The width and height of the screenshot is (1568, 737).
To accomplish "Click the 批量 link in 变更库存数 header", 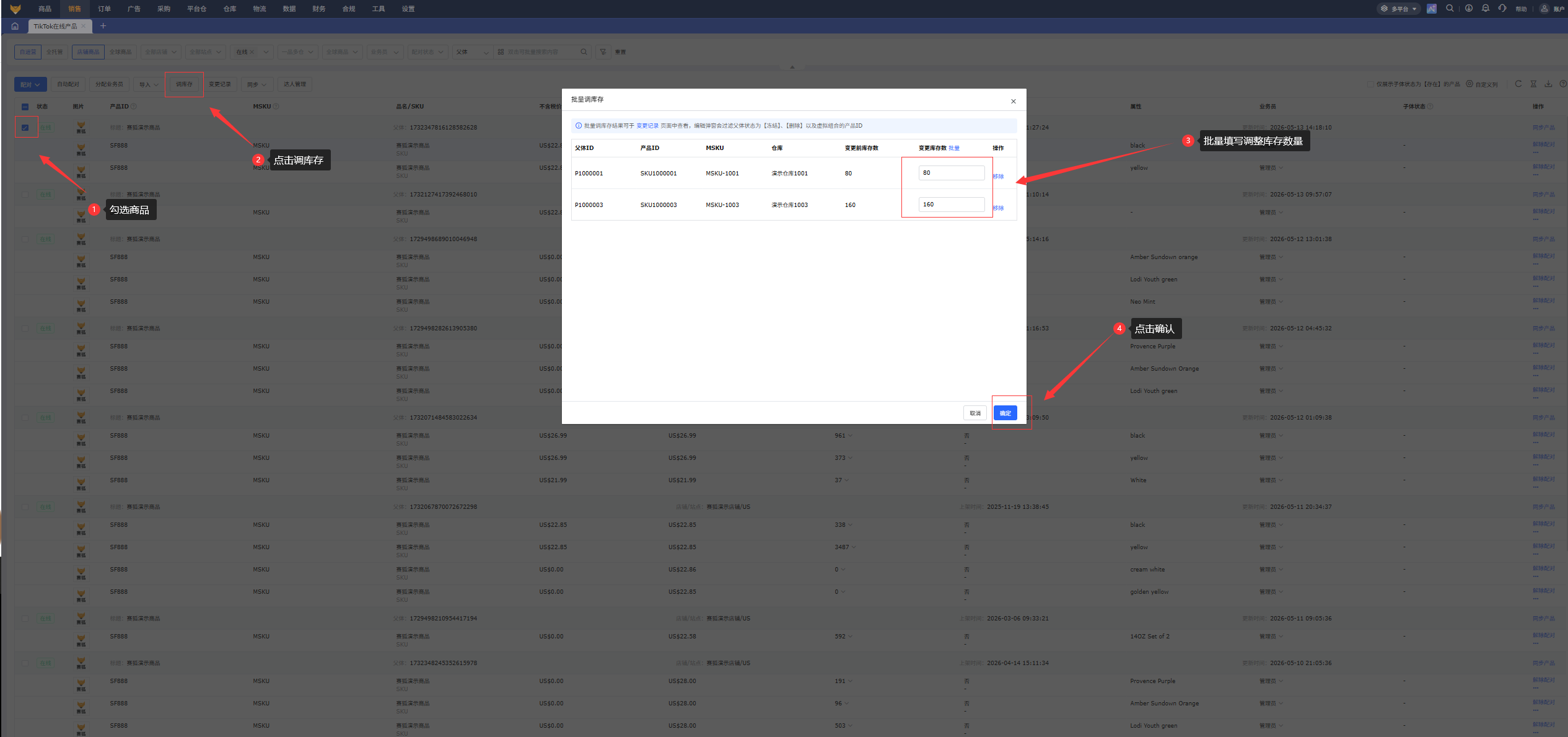I will click(x=954, y=148).
